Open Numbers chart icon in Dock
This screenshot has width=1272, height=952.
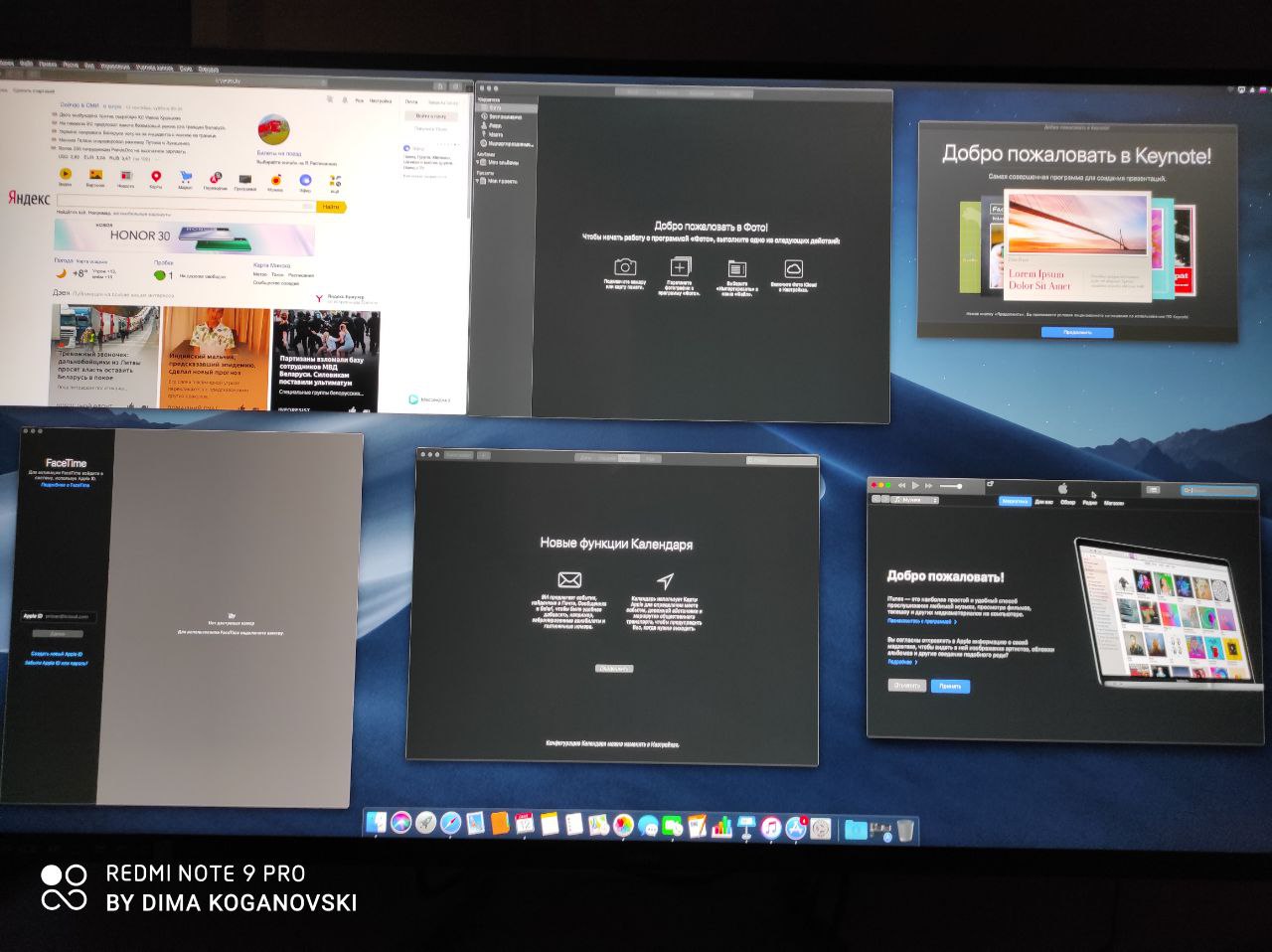721,826
